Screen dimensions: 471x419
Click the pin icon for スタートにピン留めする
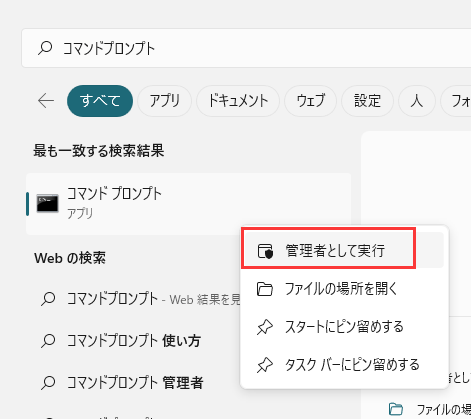point(265,327)
